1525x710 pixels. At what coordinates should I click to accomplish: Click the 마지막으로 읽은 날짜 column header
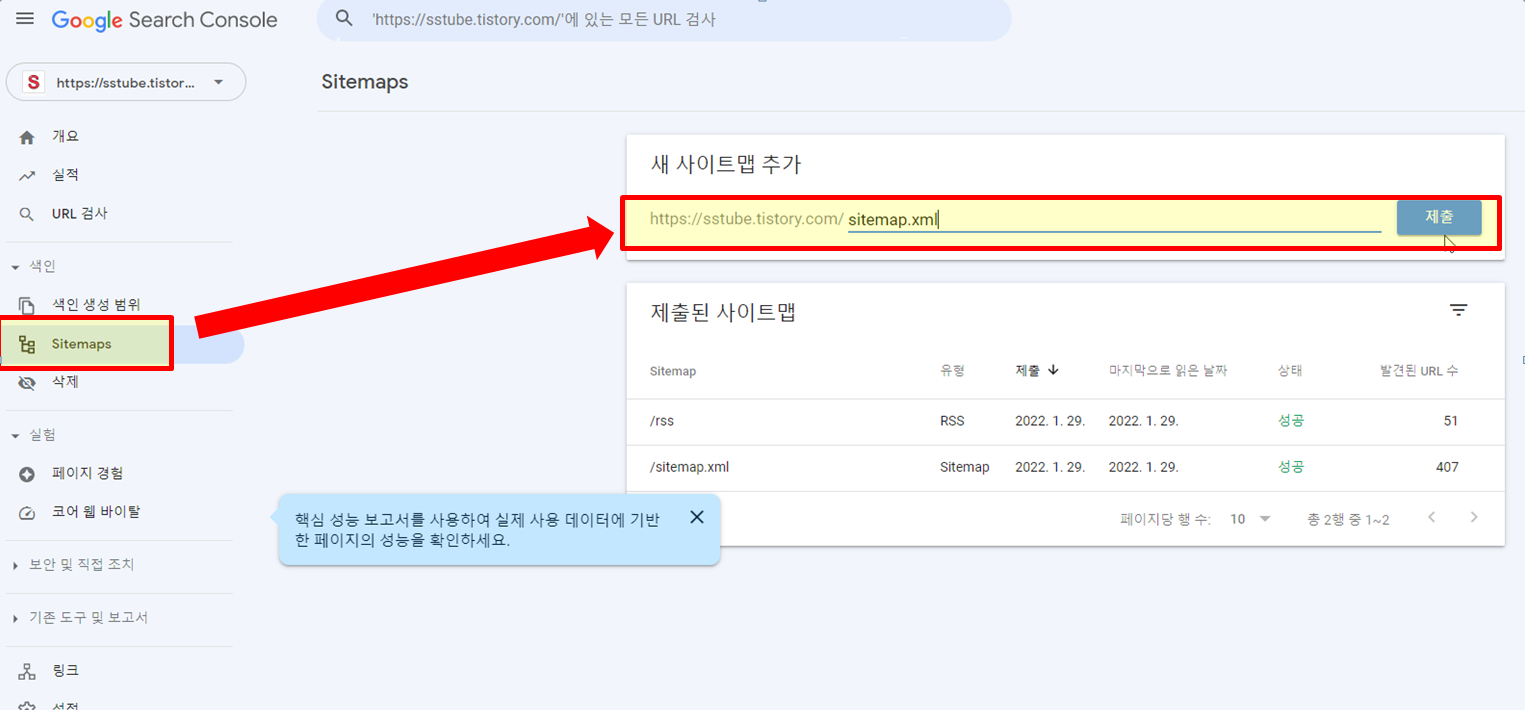coord(1168,370)
